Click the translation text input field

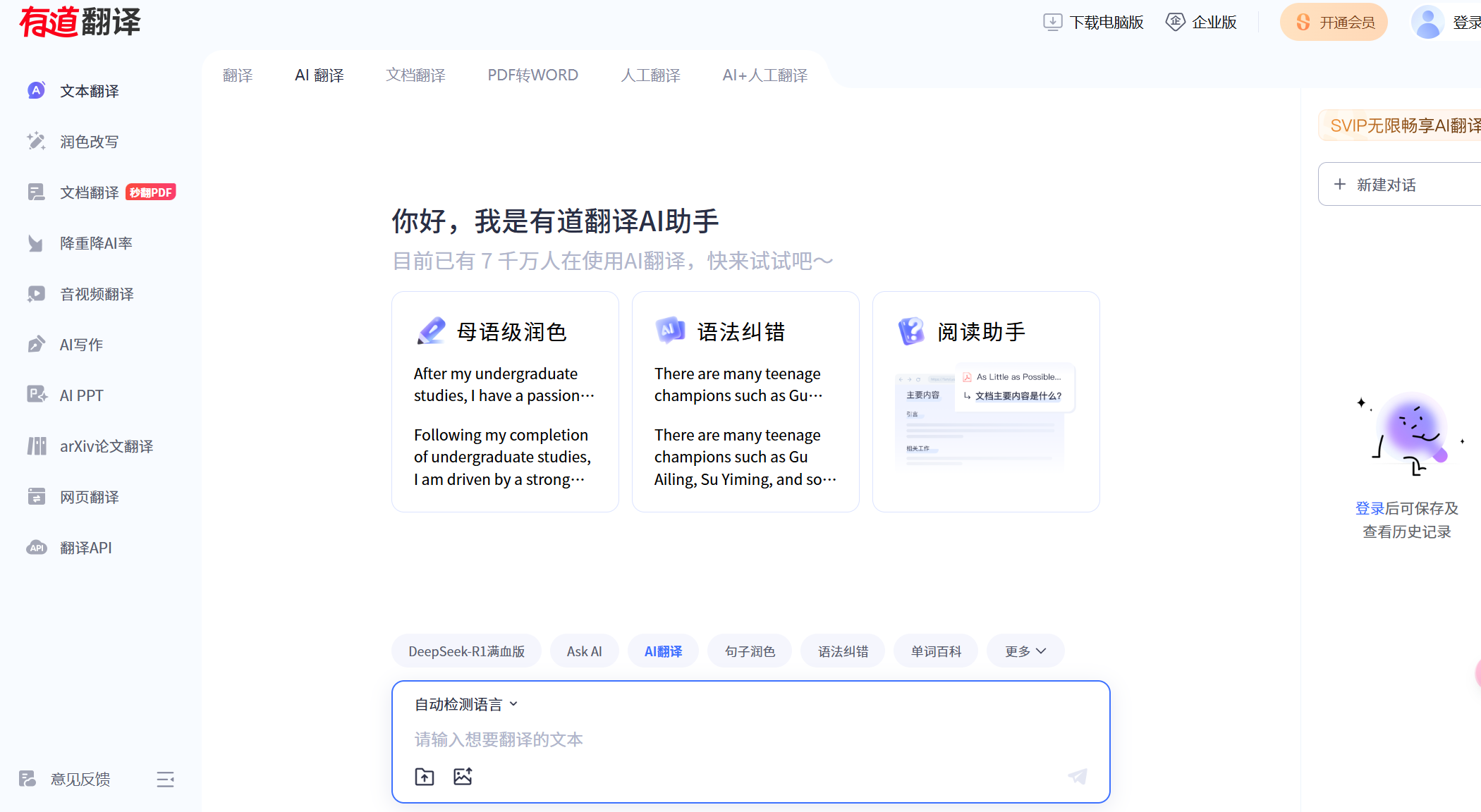tap(748, 739)
